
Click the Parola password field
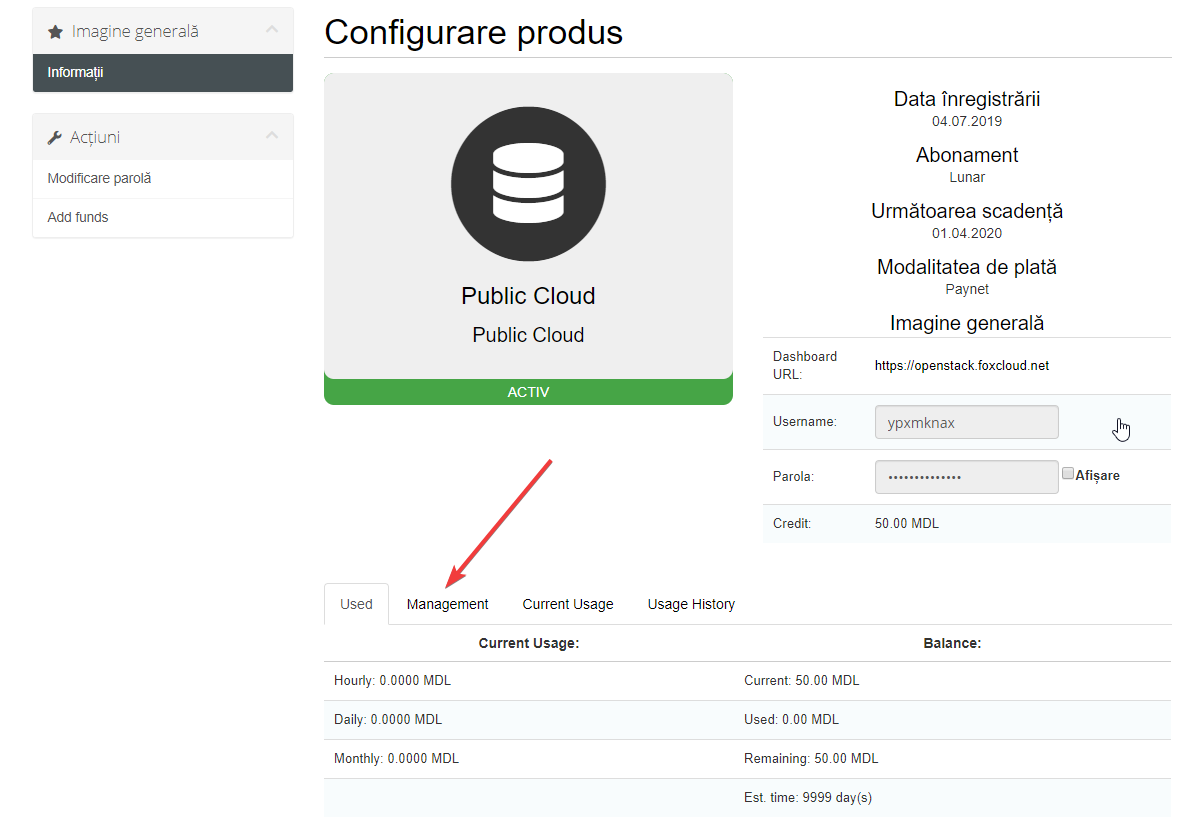tap(966, 477)
